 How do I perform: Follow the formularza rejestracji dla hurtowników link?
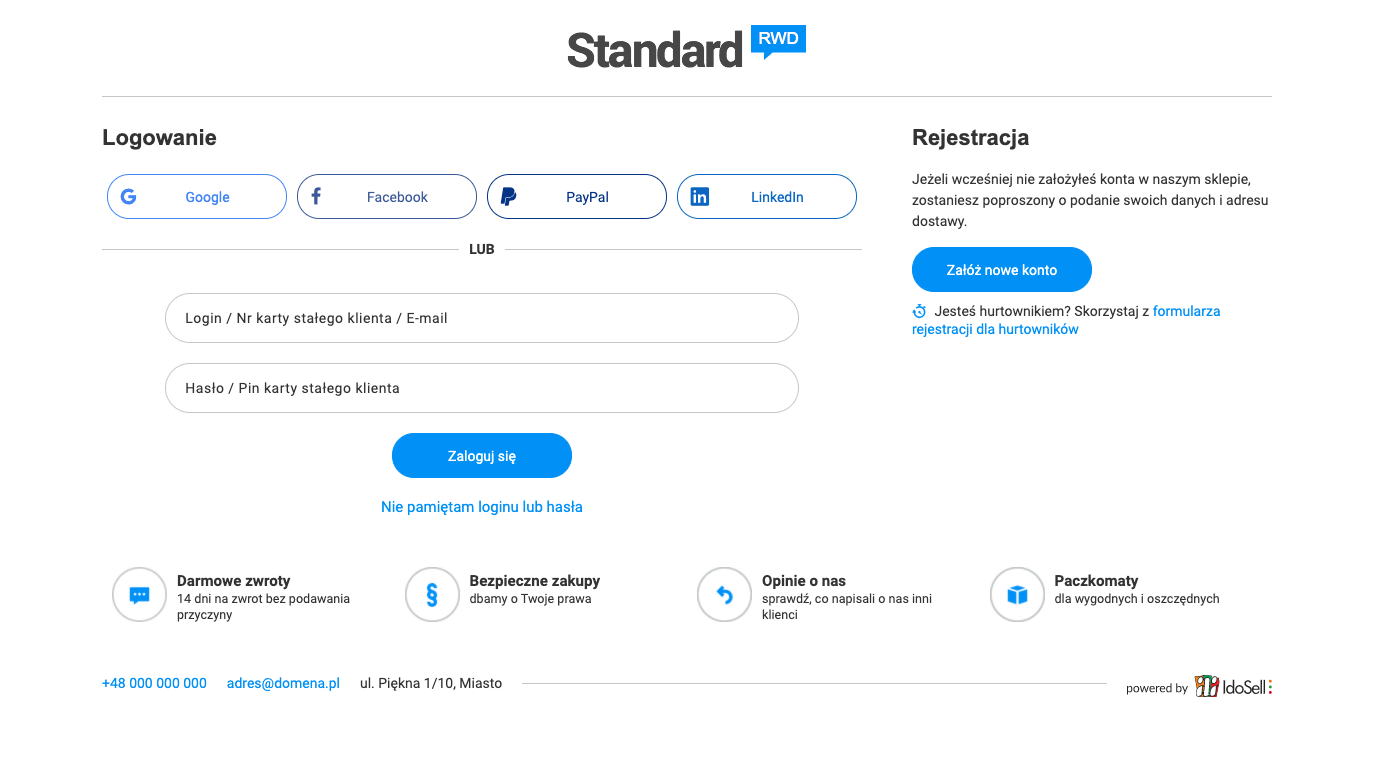coord(1066,320)
